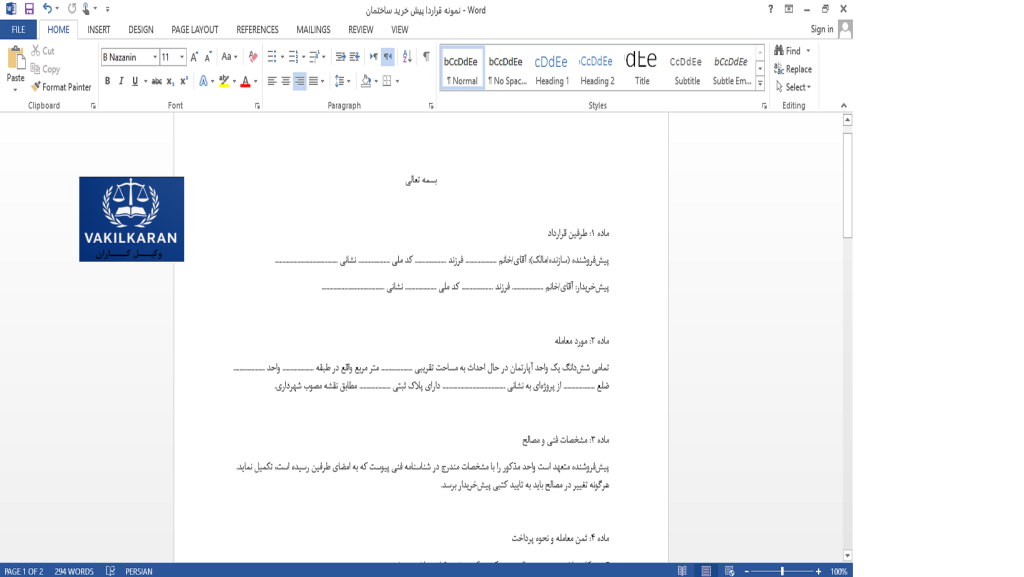1024x577 pixels.
Task: Toggle italic formatting on selected text
Action: pyautogui.click(x=120, y=80)
